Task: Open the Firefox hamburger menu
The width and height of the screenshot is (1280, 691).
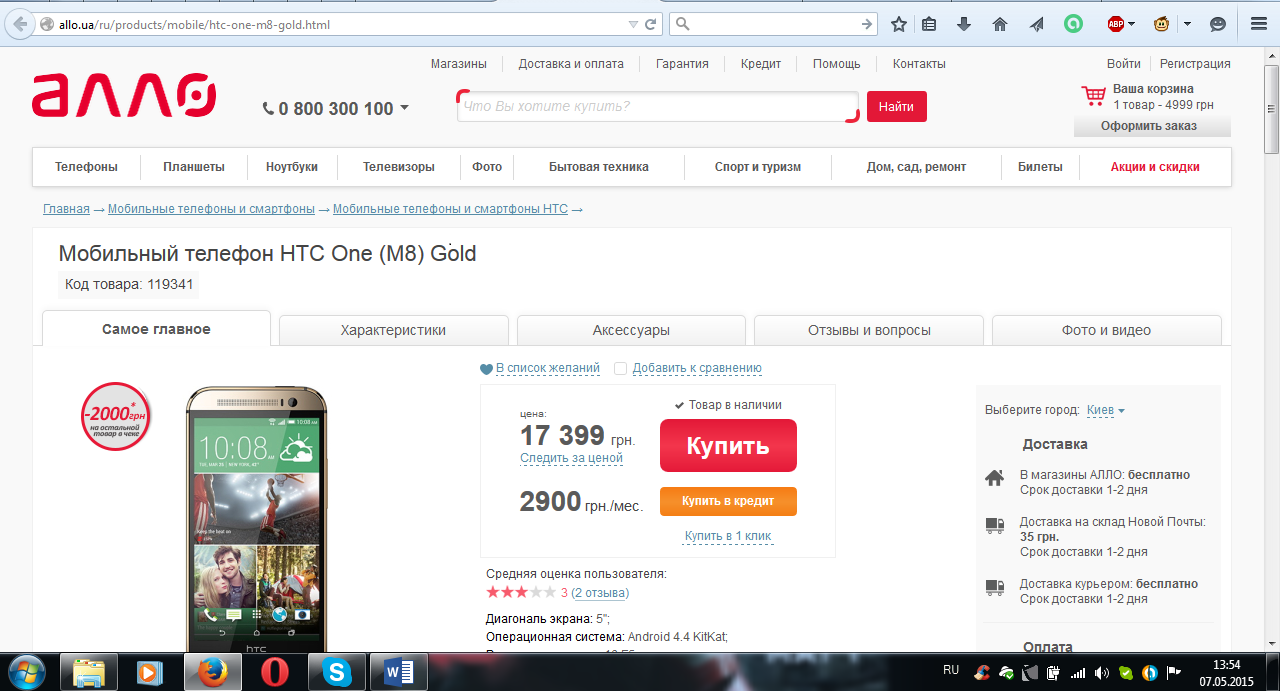Action: 1259,24
